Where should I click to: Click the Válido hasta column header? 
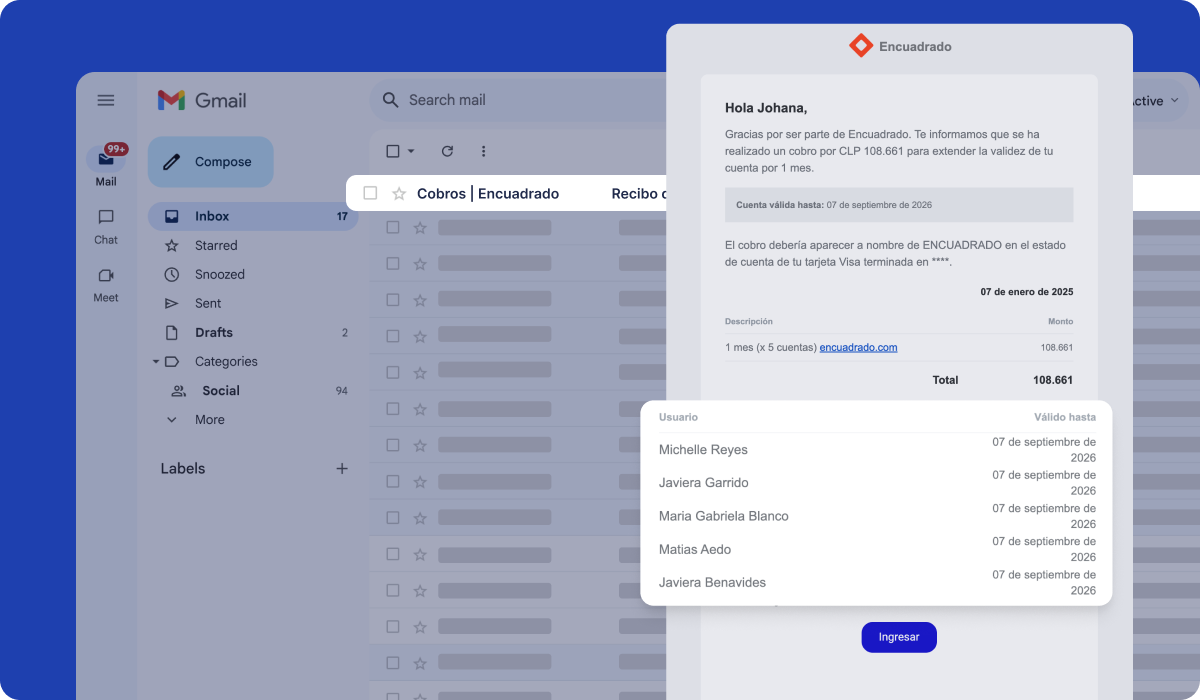click(1065, 417)
